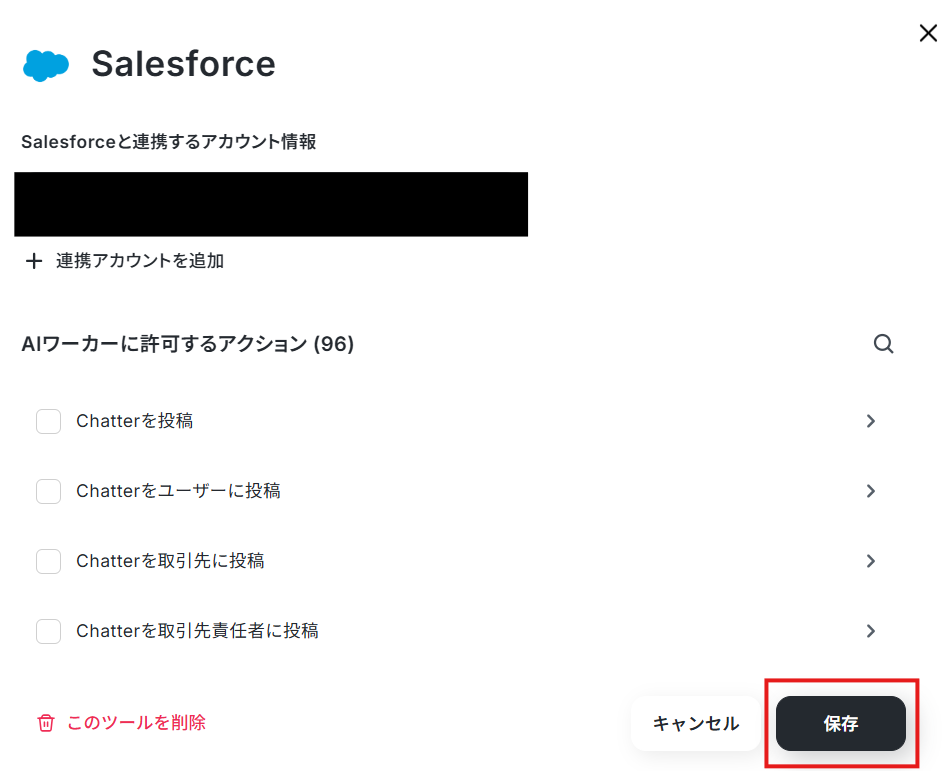Click 連携アカウントを追加 link
This screenshot has height=771, width=951.
140,261
